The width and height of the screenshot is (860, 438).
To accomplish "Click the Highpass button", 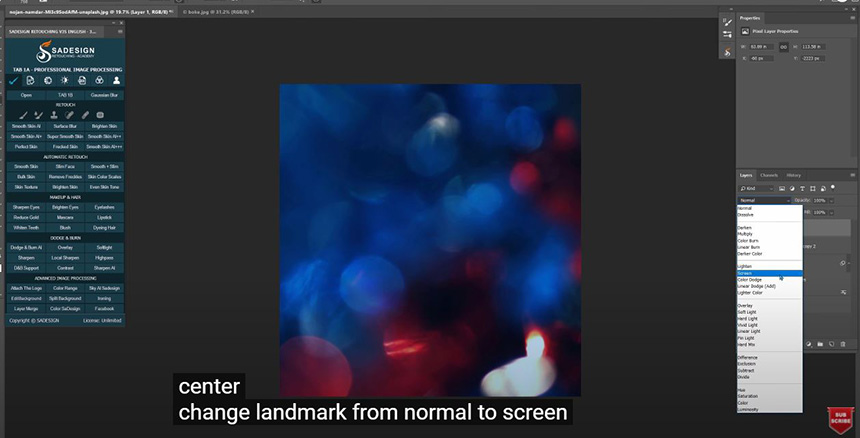I will pos(104,258).
